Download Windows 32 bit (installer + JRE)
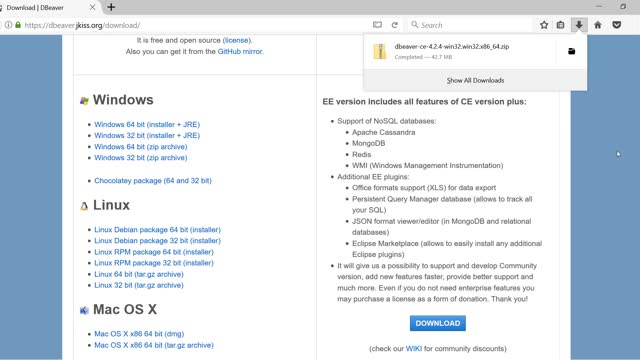Screen dimensions: 640x360 (x=147, y=136)
